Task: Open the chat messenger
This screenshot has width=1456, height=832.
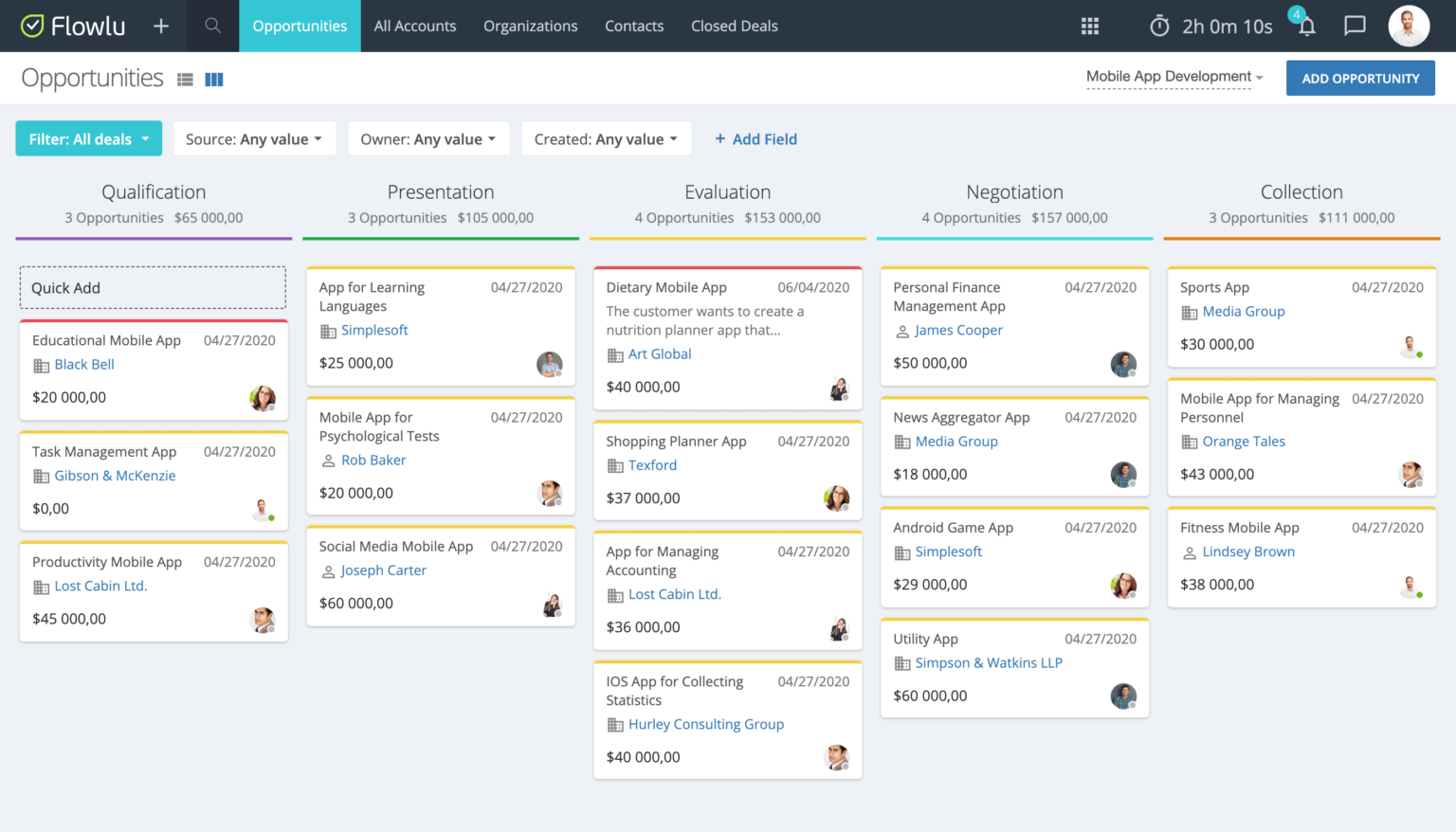Action: pyautogui.click(x=1355, y=26)
